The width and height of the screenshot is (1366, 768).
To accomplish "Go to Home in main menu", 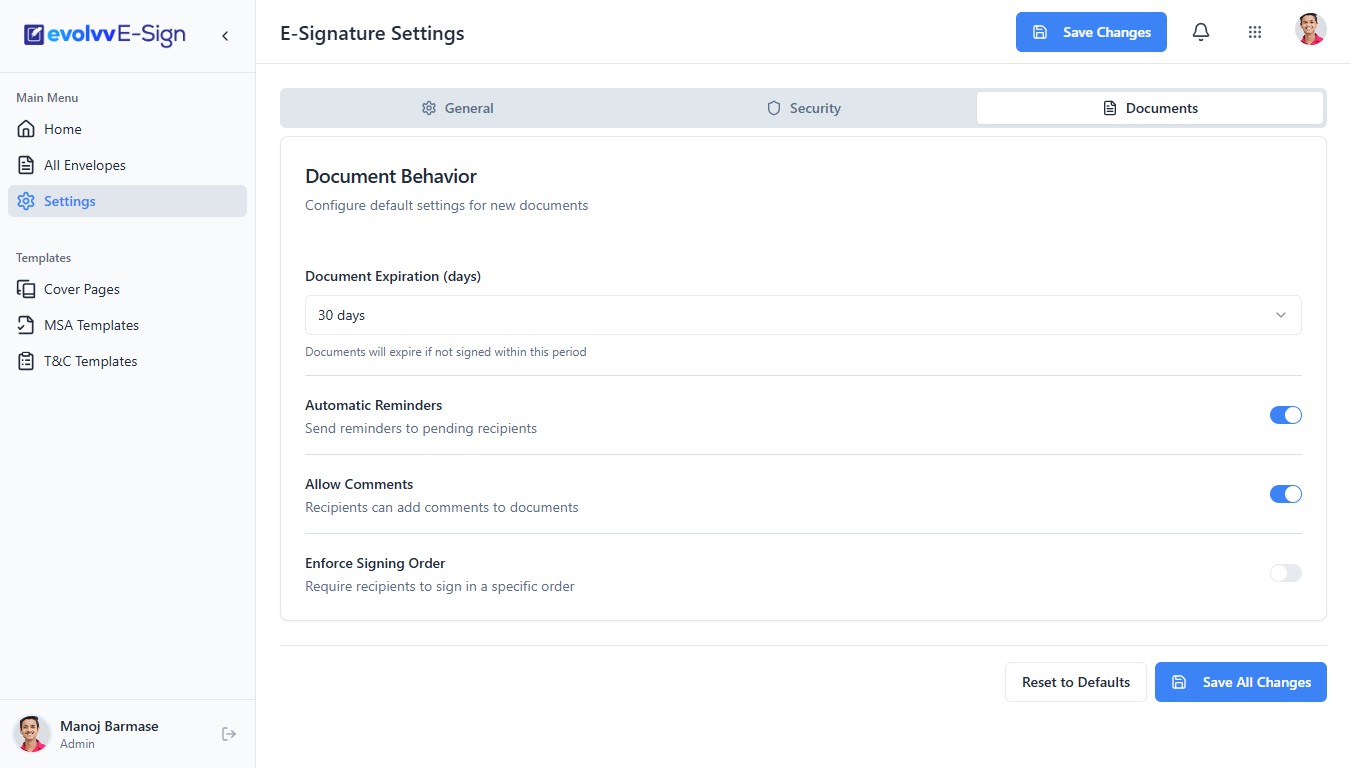I will (x=127, y=129).
